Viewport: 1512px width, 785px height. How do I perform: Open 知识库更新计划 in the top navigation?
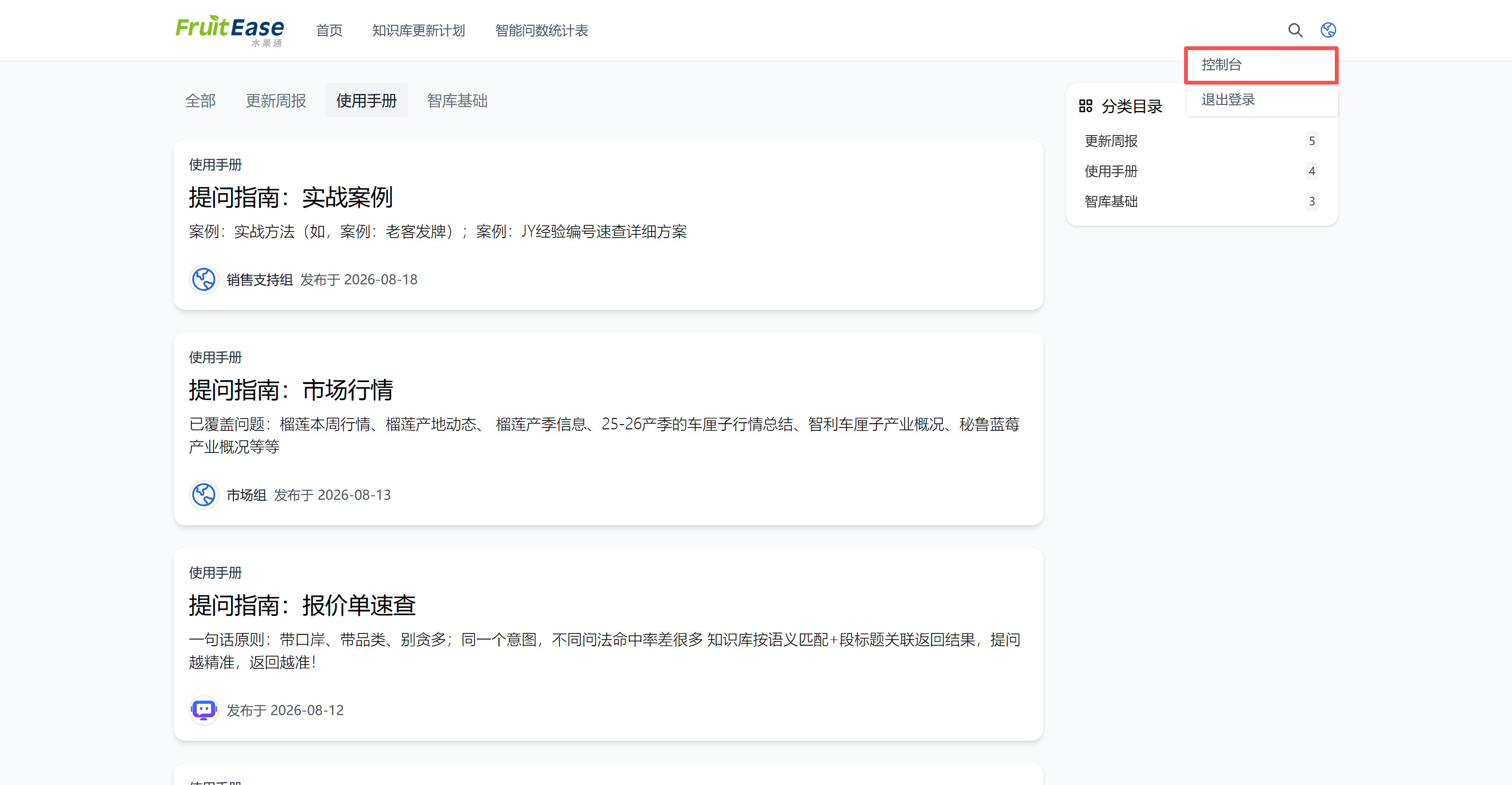(x=419, y=31)
